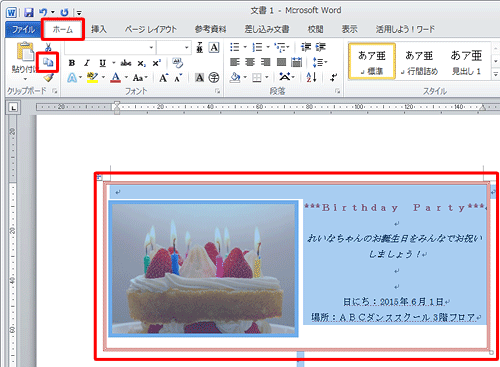This screenshot has width=500, height=367.
Task: Click the Paste (貼り付け) clipboard icon
Action: [25, 52]
